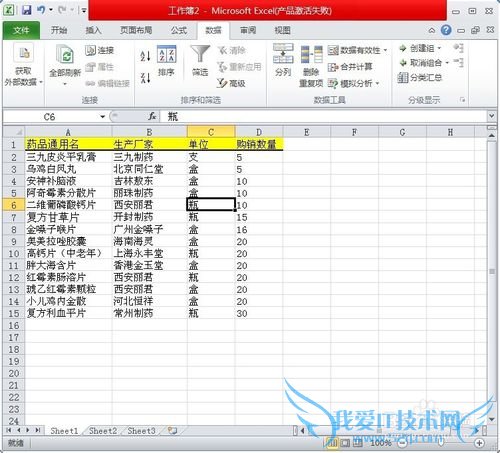Sort descending Z to A icon
The height and width of the screenshot is (453, 500).
[x=145, y=78]
